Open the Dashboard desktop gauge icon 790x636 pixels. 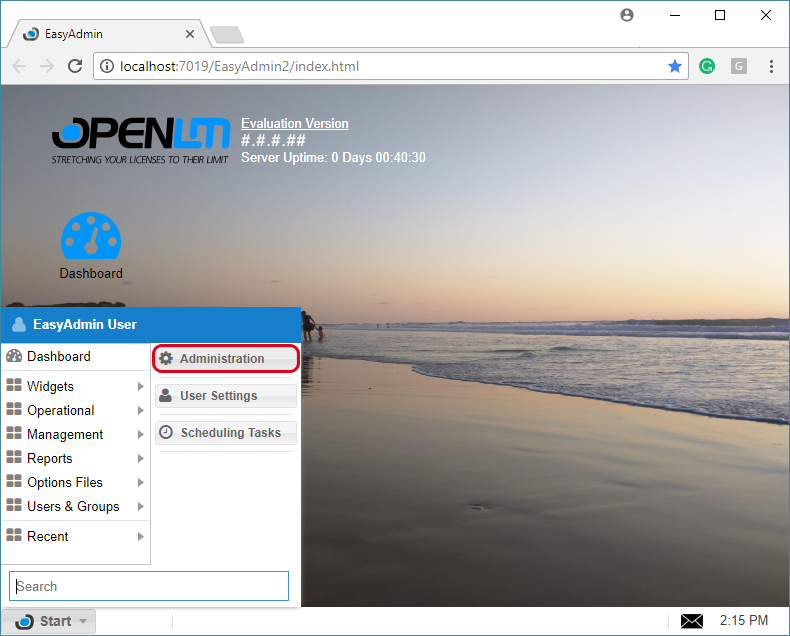click(91, 237)
